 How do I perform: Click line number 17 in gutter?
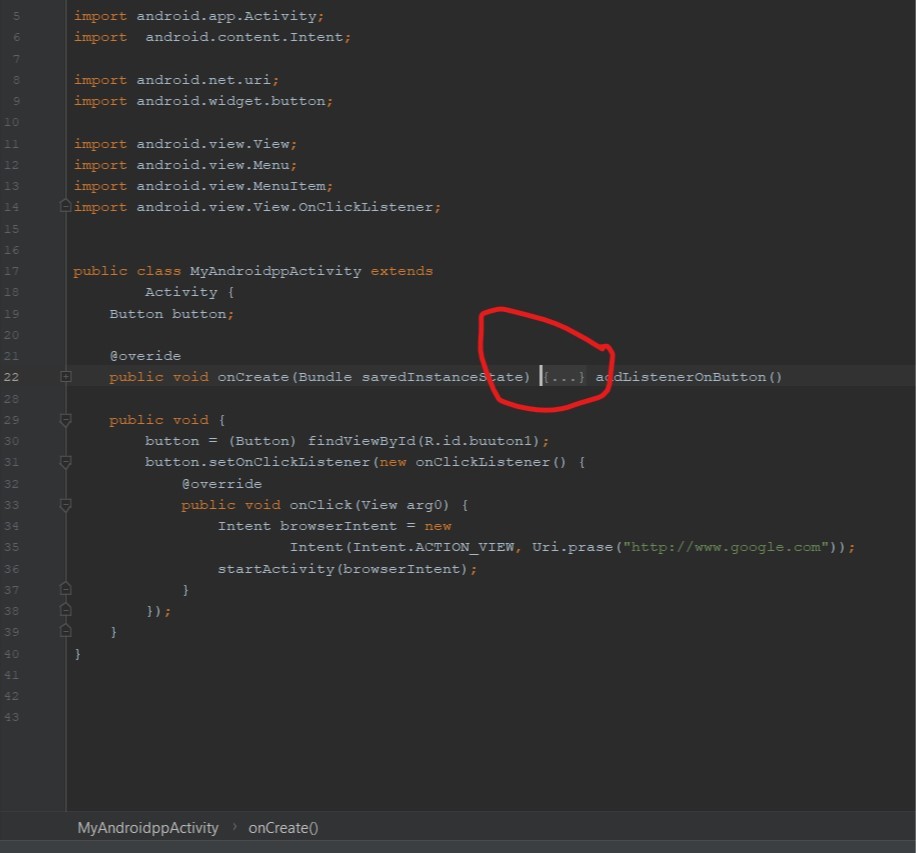pos(12,271)
